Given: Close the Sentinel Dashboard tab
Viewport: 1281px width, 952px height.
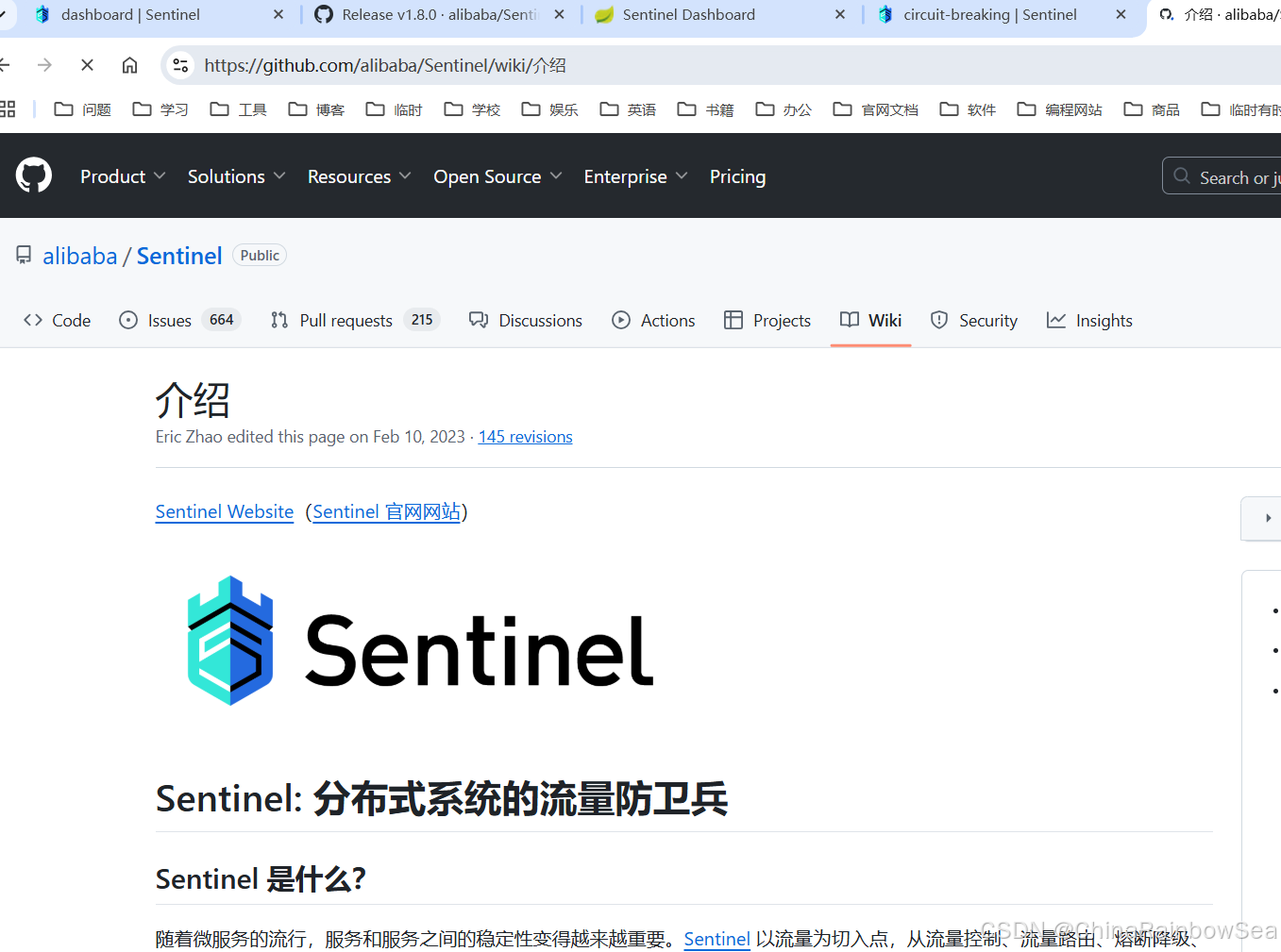Looking at the screenshot, I should (840, 14).
